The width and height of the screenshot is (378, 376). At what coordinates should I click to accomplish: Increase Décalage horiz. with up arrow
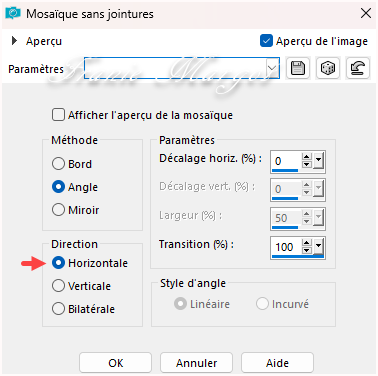click(307, 157)
